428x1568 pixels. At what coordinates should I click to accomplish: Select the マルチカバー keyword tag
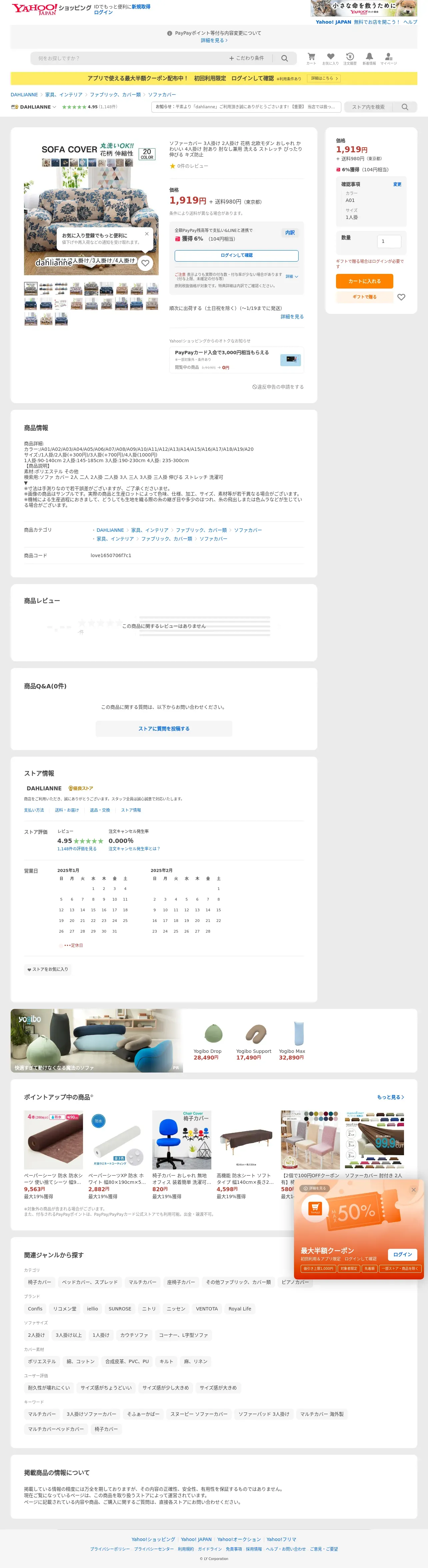[x=41, y=1414]
